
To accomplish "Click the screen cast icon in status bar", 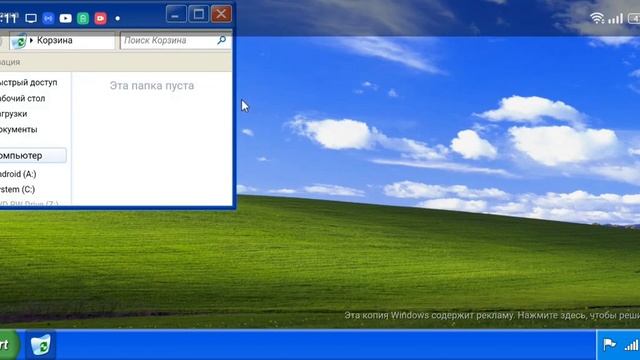I will [x=31, y=18].
